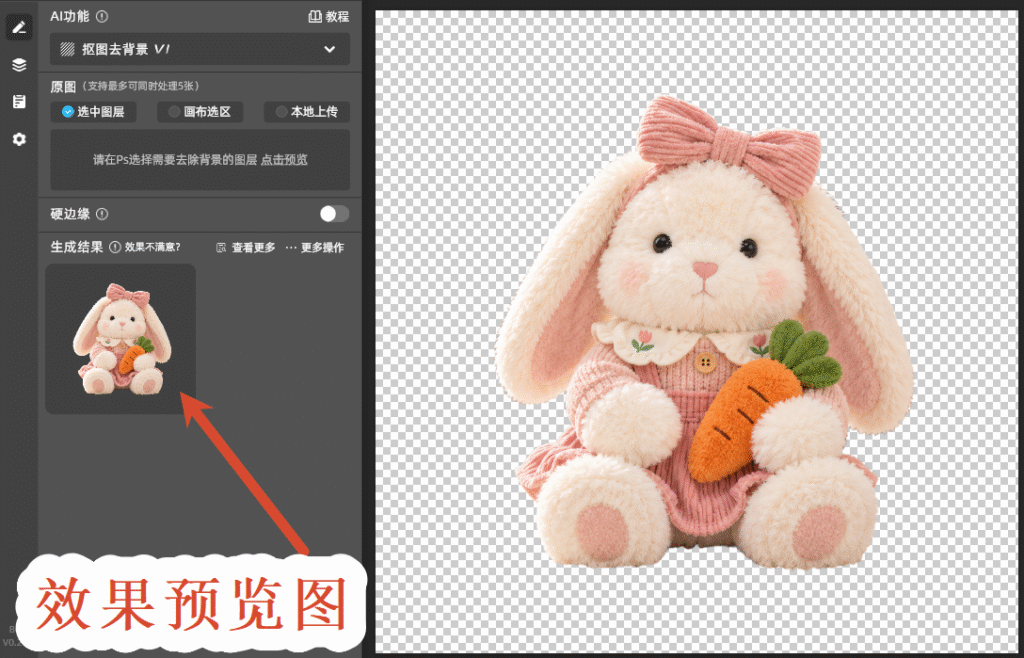Image resolution: width=1024 pixels, height=658 pixels.
Task: Select the 选中图层 option
Action: point(93,112)
